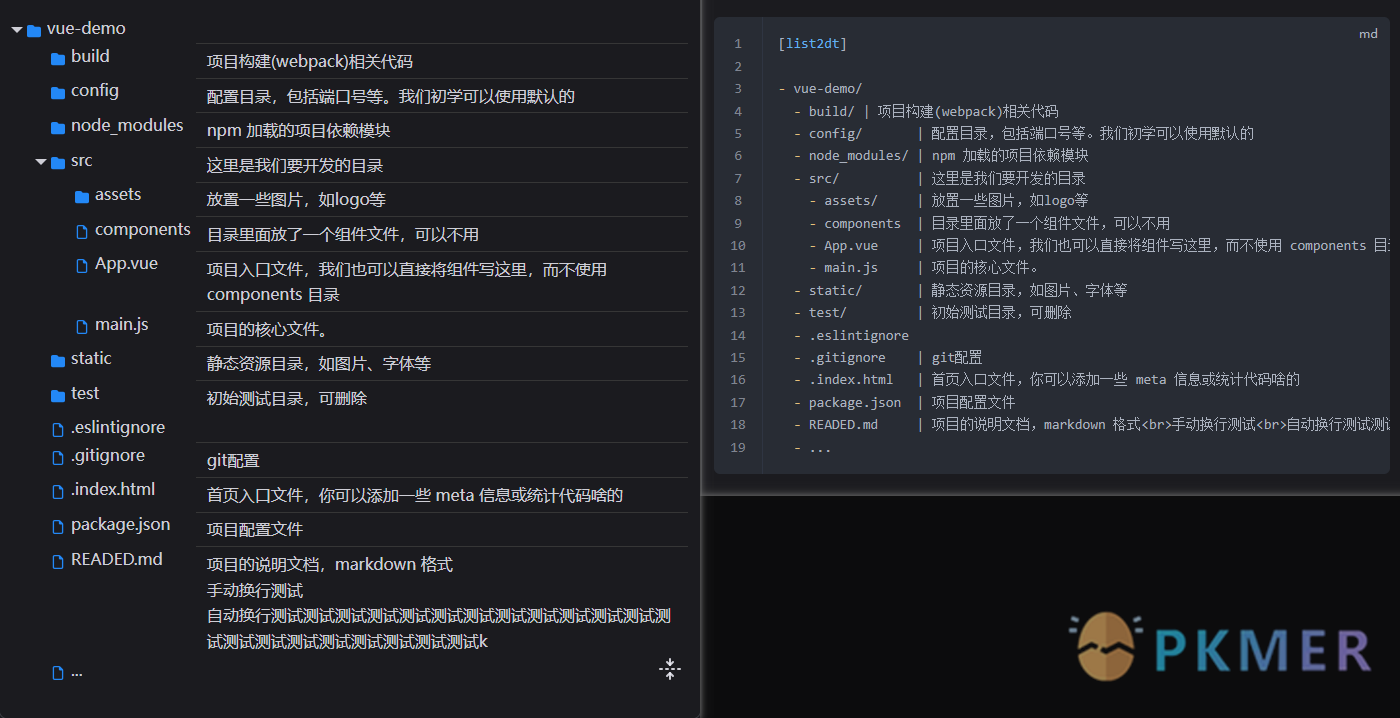This screenshot has height=718, width=1400.
Task: Select the components item label
Action: point(143,230)
